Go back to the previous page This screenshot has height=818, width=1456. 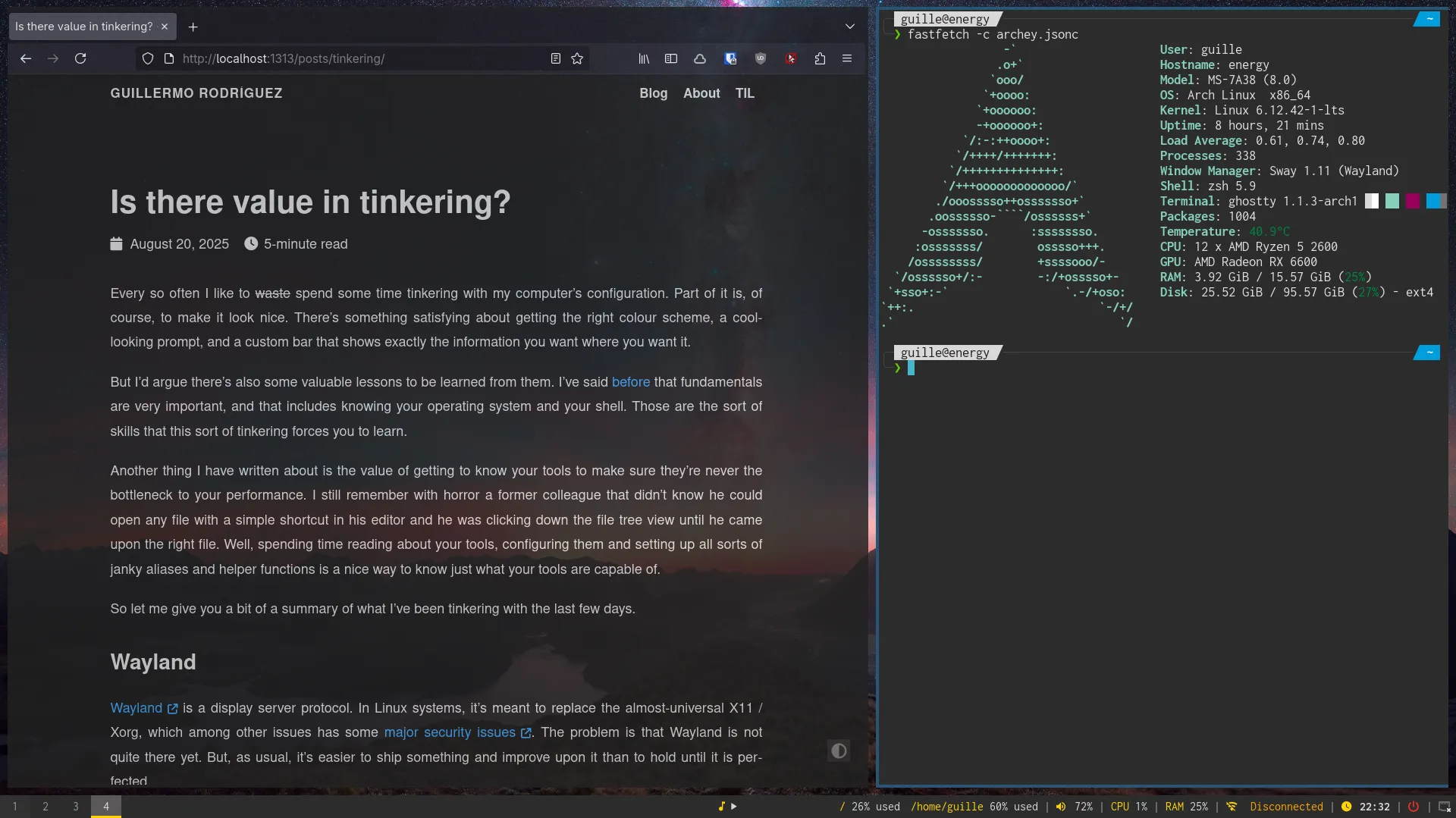click(x=26, y=58)
